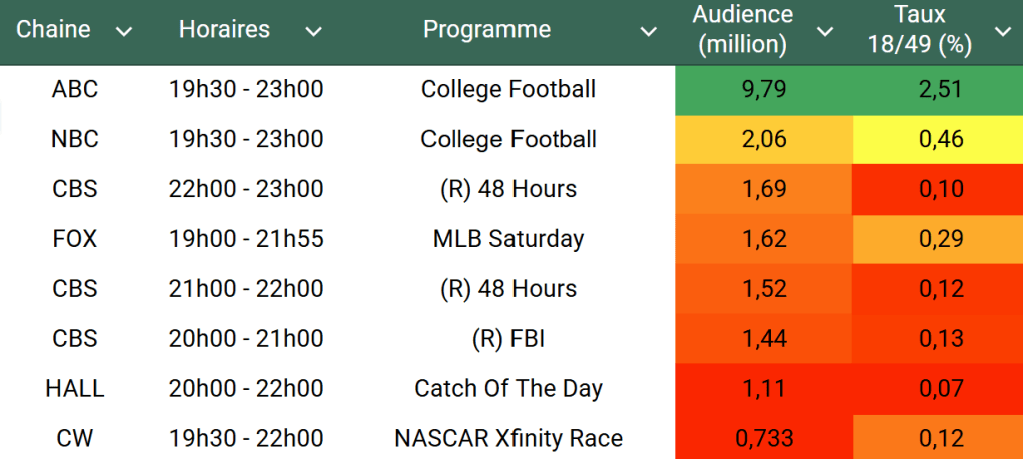Select the (R) FBI programme cell

click(508, 339)
